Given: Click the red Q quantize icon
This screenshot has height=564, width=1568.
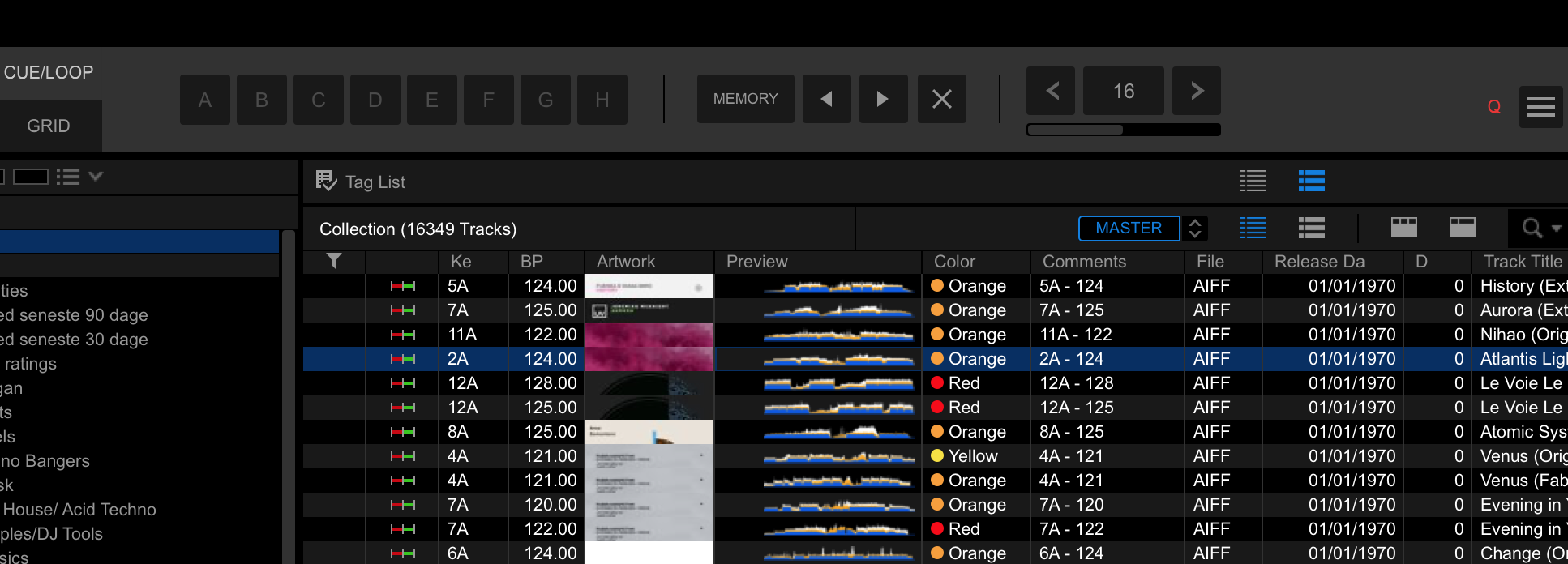Looking at the screenshot, I should click(1493, 107).
